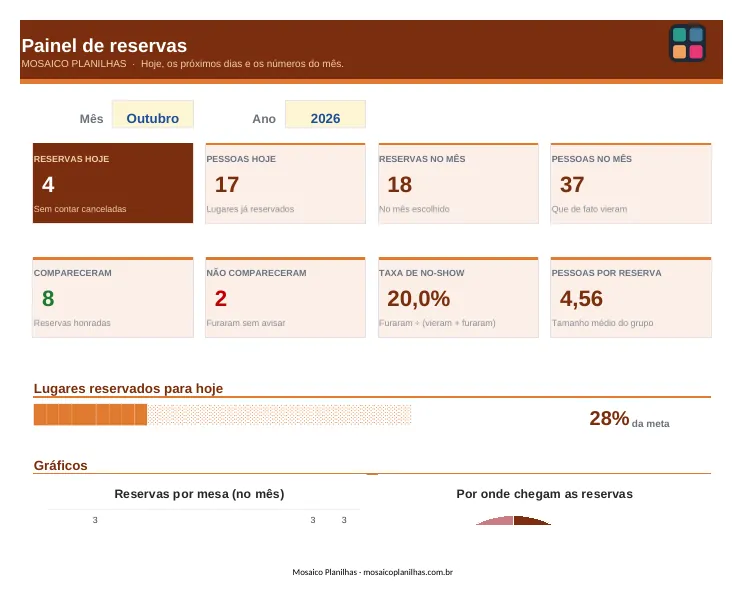Click the dotted unfilled portion of progress bar
The height and width of the screenshot is (597, 743).
(x=279, y=415)
